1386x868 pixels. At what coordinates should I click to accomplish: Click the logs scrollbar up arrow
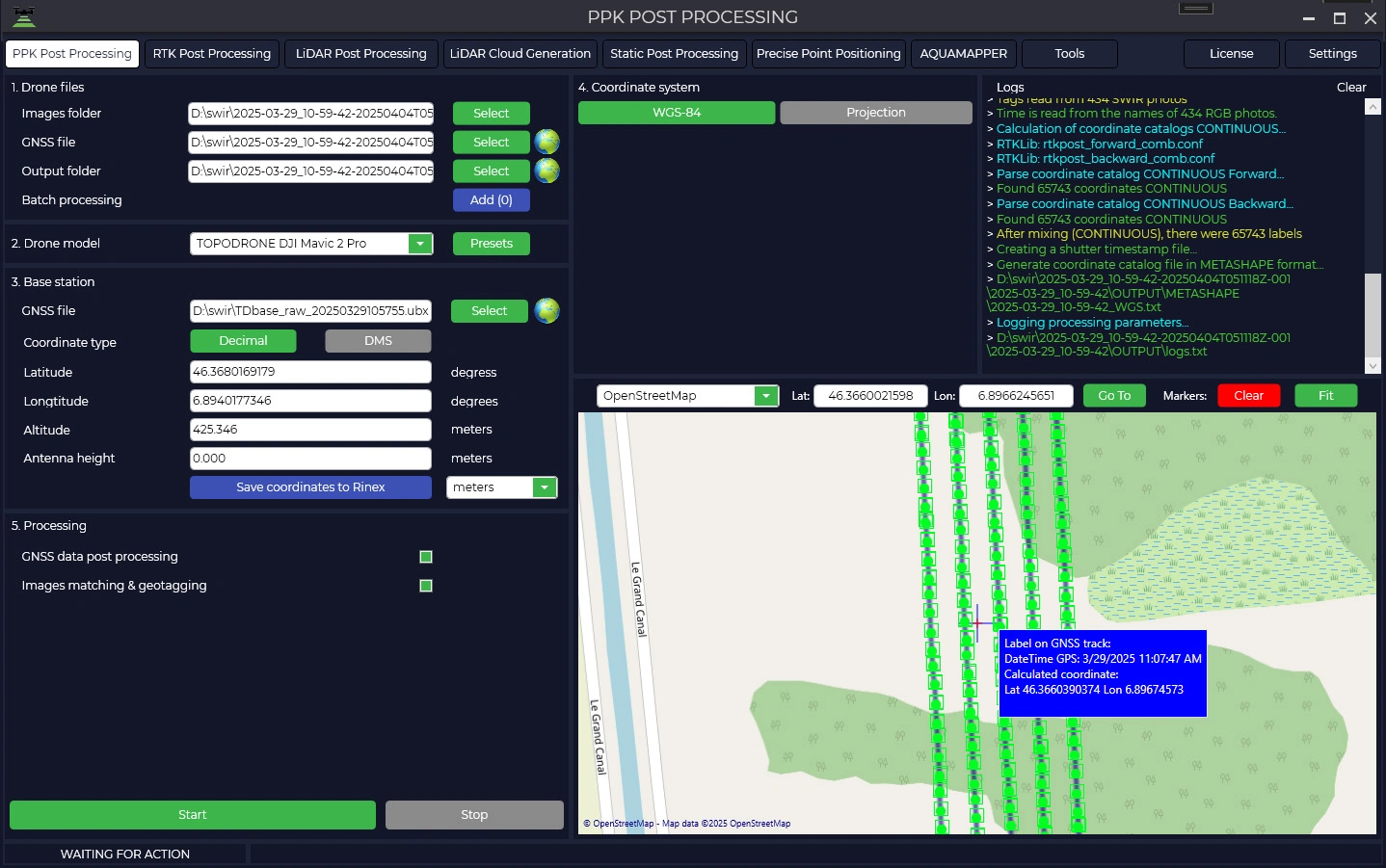tap(1373, 107)
